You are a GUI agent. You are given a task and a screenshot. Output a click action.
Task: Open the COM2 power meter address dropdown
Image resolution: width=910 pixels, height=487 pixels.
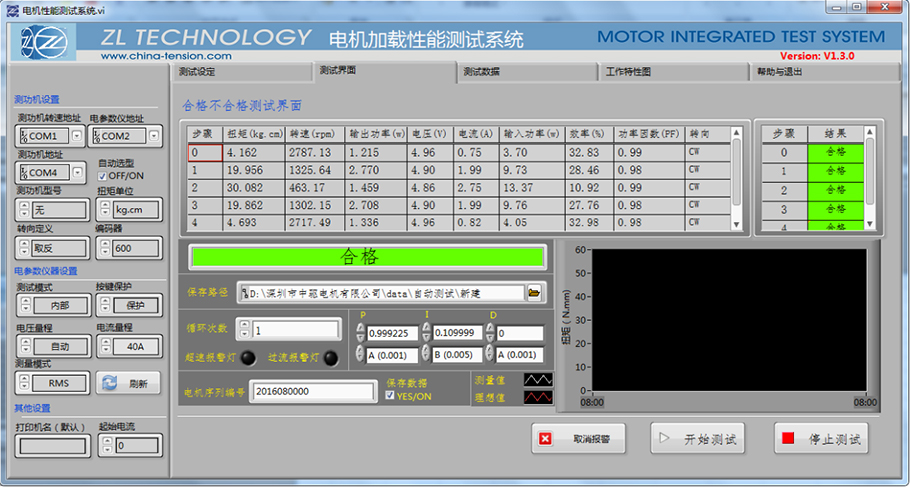click(154, 136)
